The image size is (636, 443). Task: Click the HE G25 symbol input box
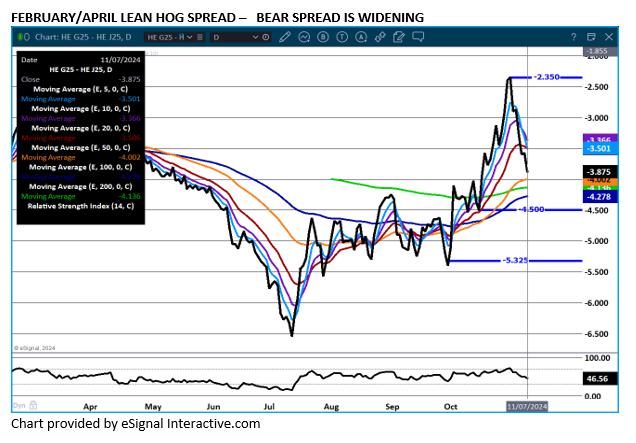(x=160, y=36)
